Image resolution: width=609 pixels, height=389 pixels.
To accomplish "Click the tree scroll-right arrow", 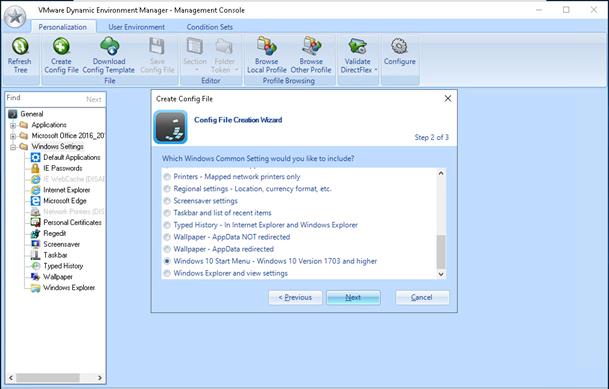I will pos(100,378).
